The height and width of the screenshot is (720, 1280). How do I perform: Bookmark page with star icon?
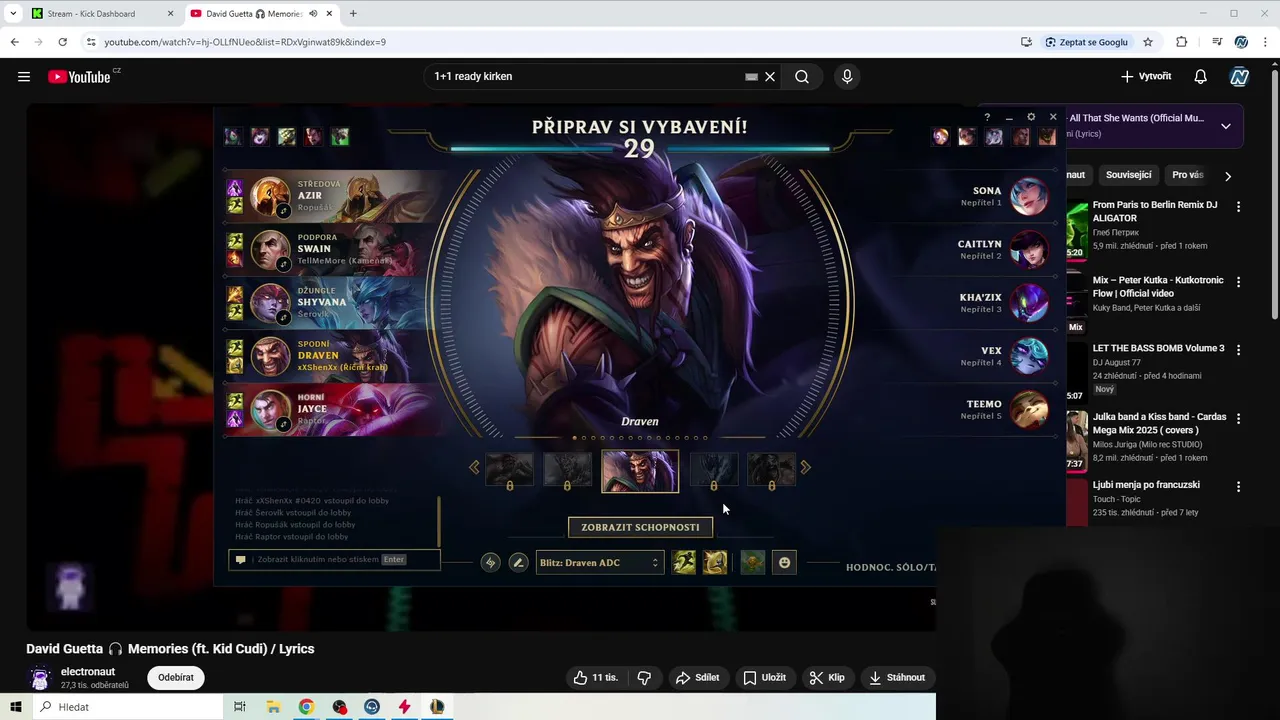1148,42
